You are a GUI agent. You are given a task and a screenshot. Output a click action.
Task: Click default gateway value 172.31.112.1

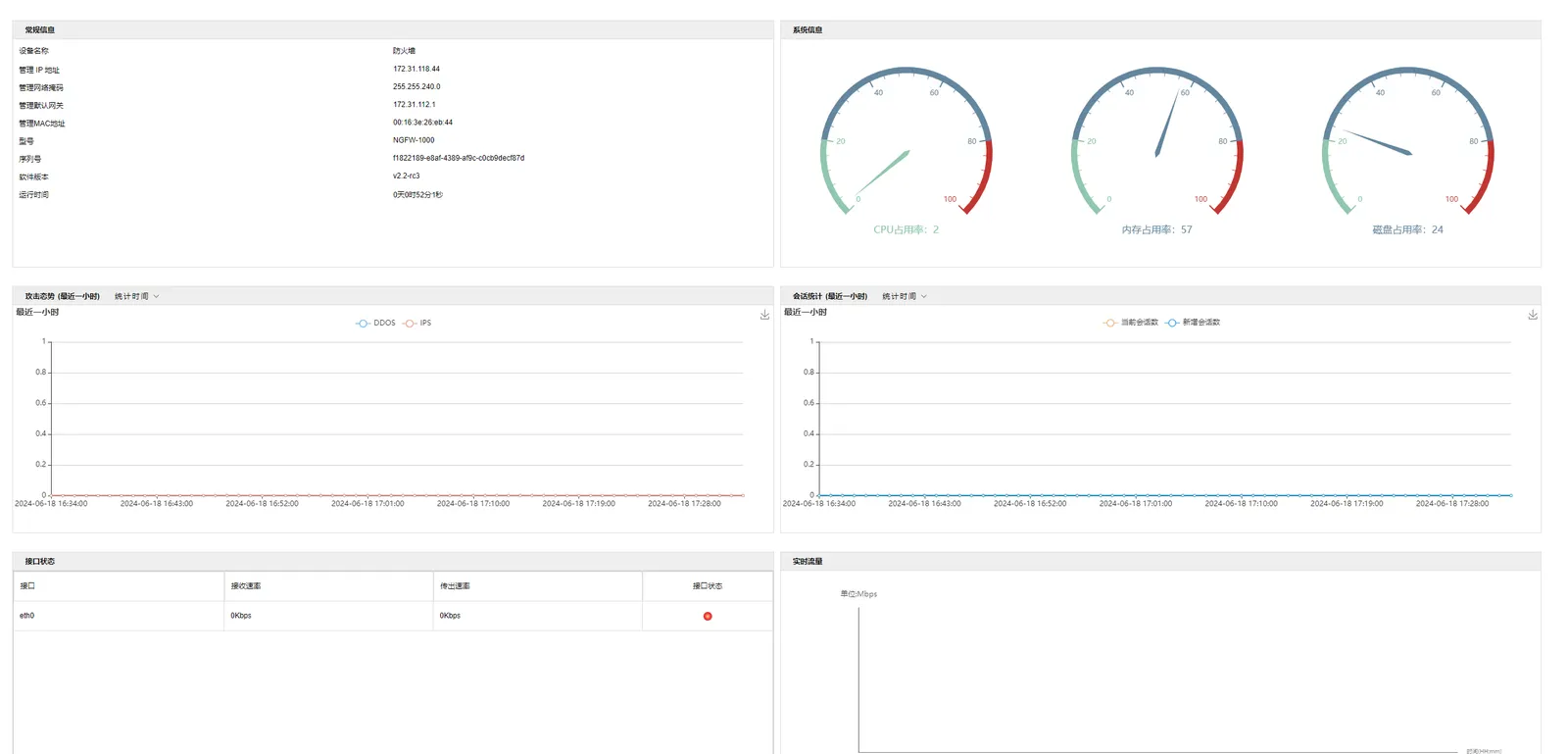(415, 104)
